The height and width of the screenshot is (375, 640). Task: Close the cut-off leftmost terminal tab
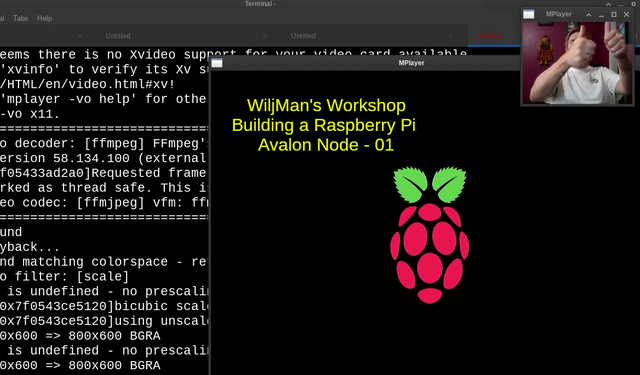coord(80,36)
